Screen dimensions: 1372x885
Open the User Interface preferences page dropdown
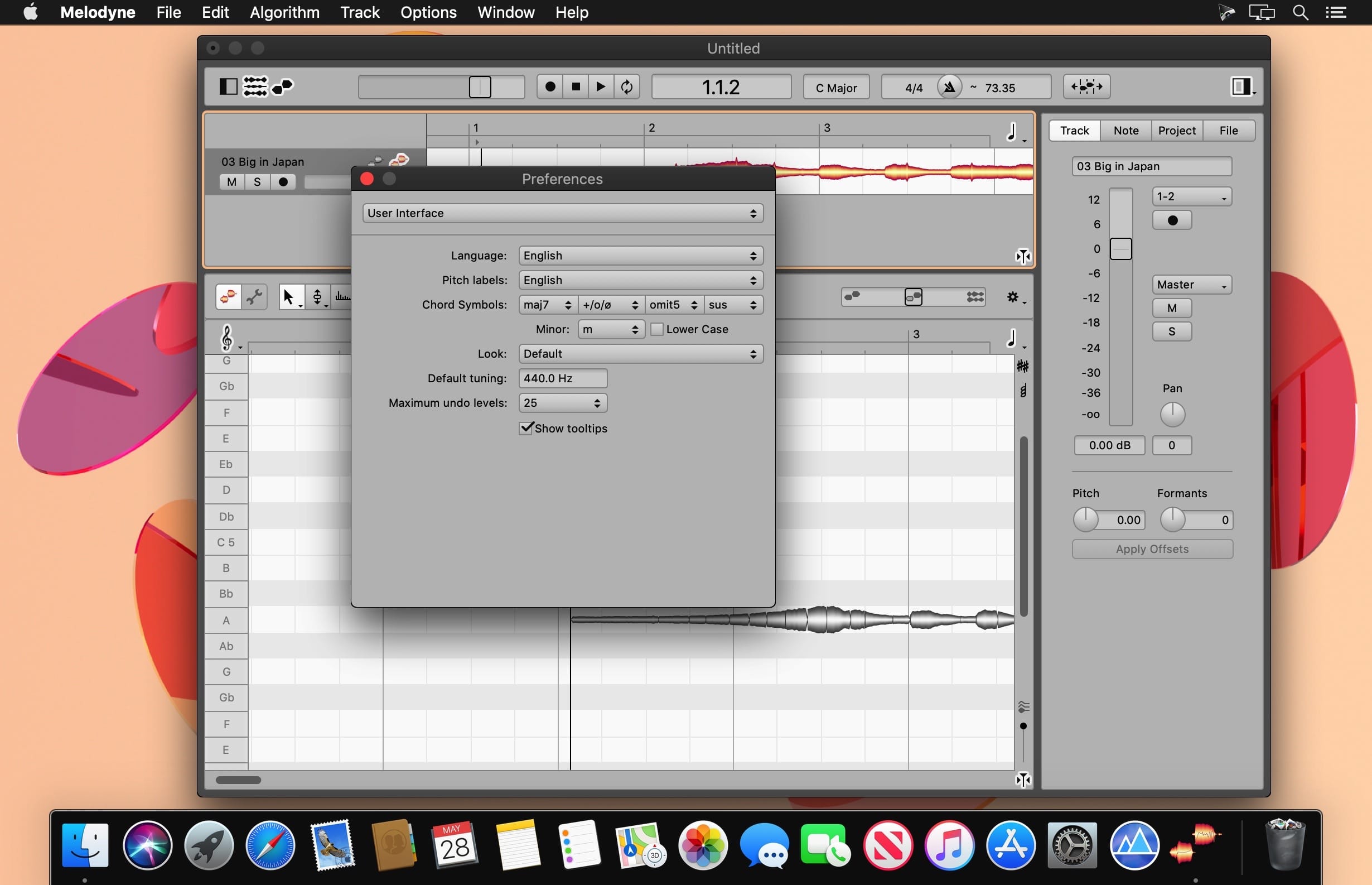(x=562, y=213)
